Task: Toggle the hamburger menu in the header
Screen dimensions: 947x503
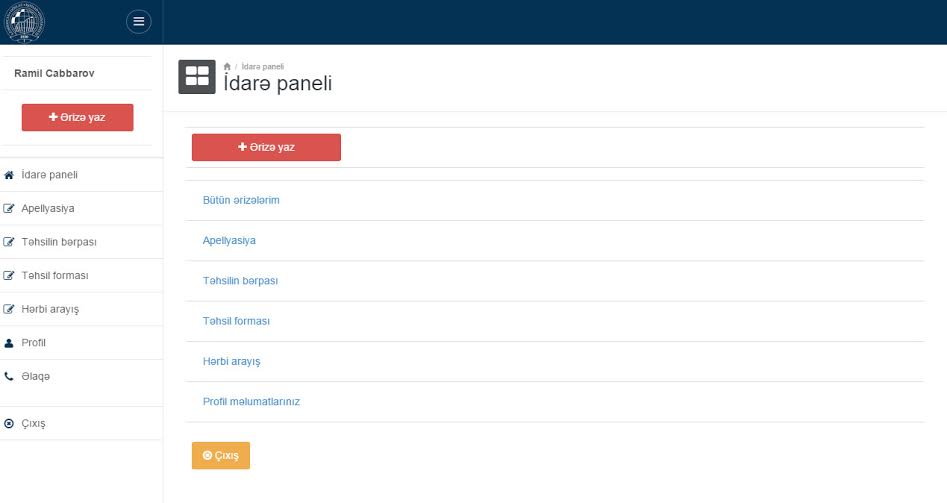Action: (x=138, y=22)
